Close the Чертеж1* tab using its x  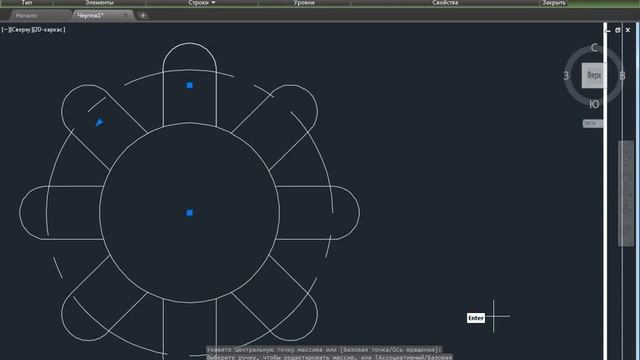pos(126,15)
